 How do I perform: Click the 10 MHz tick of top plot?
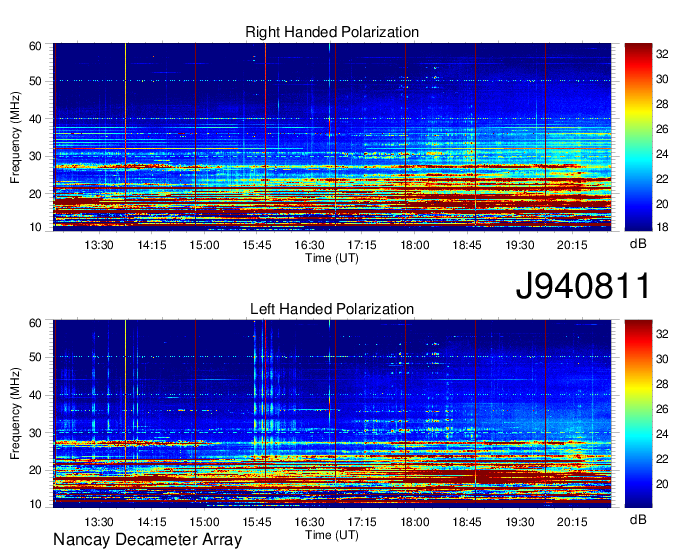coord(35,227)
